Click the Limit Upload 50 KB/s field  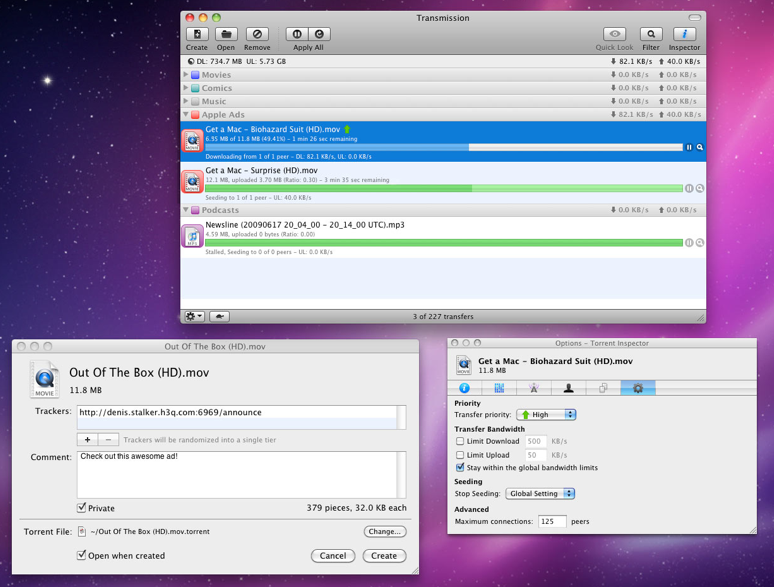coord(535,455)
